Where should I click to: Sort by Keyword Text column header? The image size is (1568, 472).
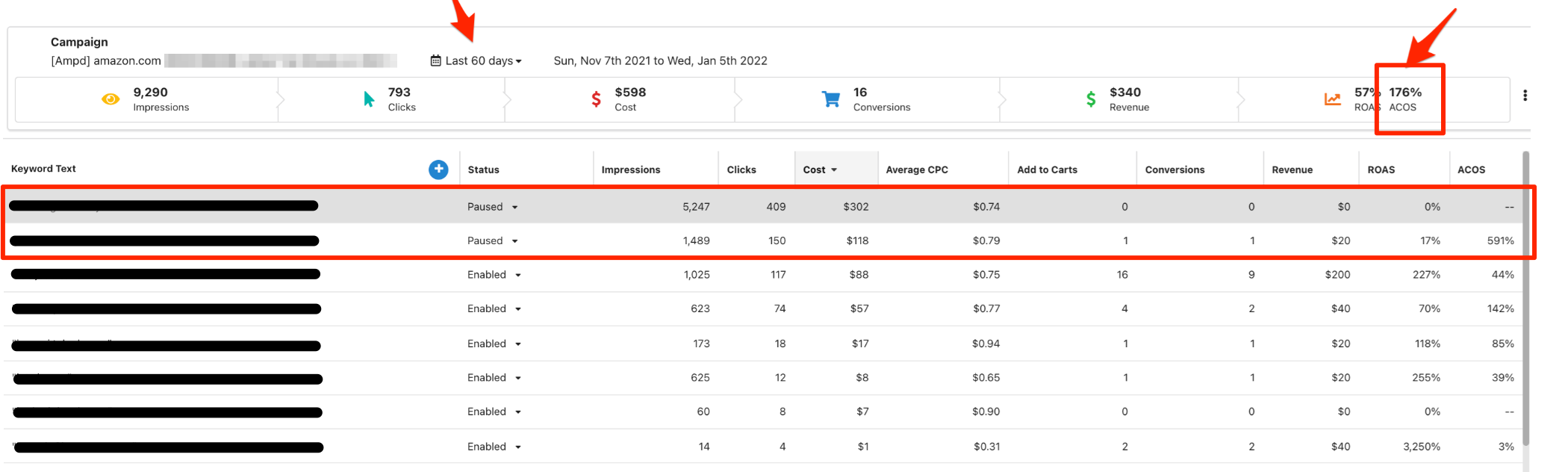(x=43, y=169)
